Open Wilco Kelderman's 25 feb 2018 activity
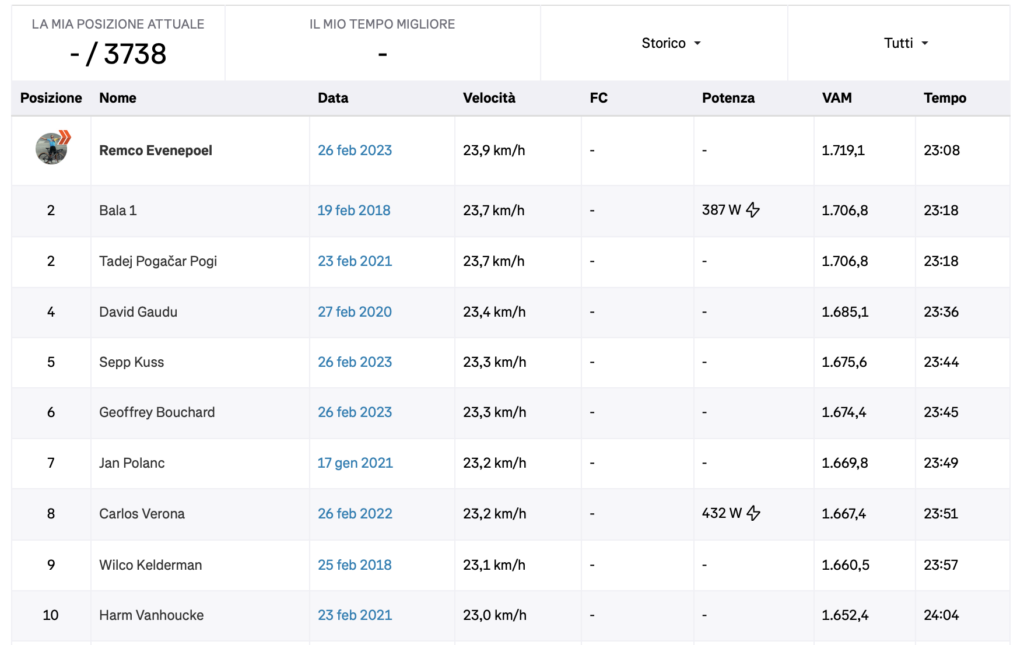Viewport: 1024px width, 645px height. tap(355, 565)
